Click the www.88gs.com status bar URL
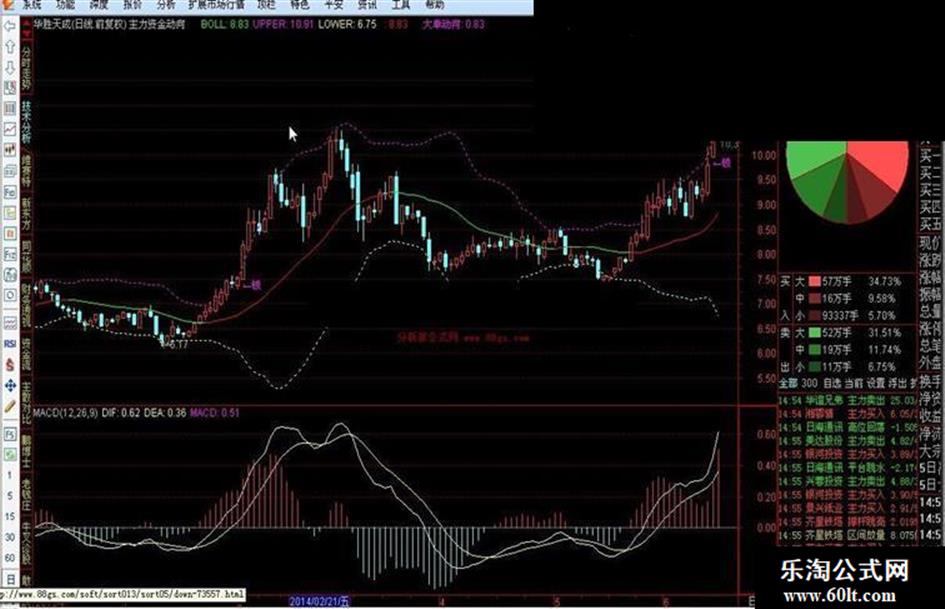This screenshot has height=609, width=945. (122, 595)
